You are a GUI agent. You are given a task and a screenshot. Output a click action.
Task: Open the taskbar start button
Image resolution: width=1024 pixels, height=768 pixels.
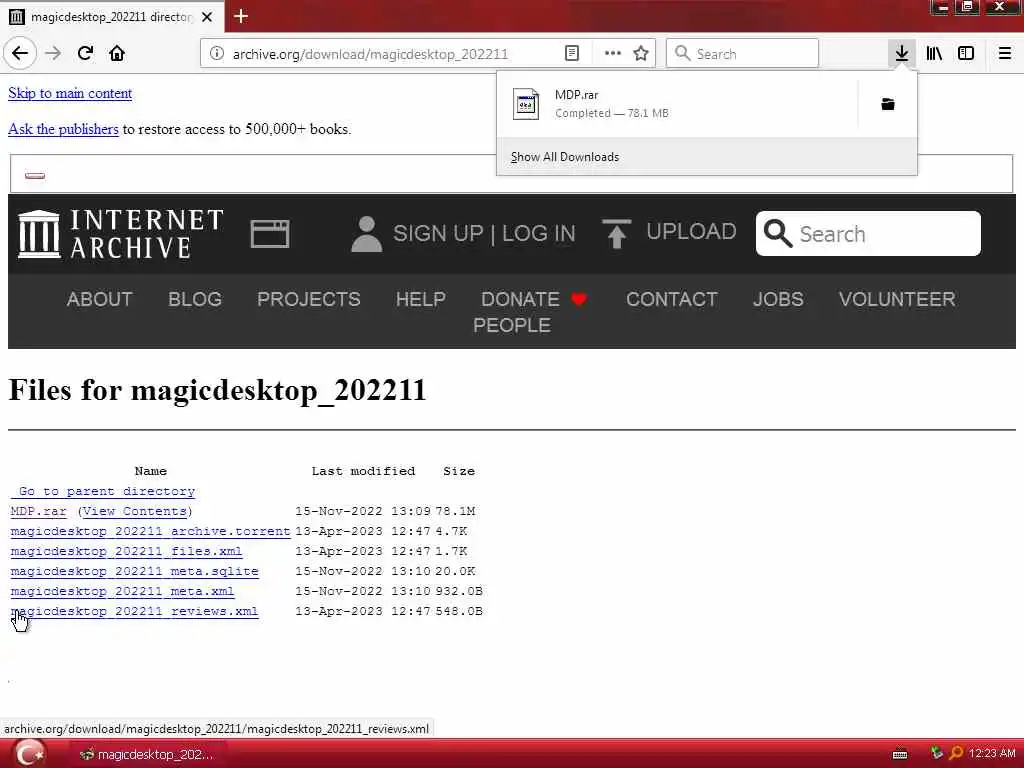[29, 753]
